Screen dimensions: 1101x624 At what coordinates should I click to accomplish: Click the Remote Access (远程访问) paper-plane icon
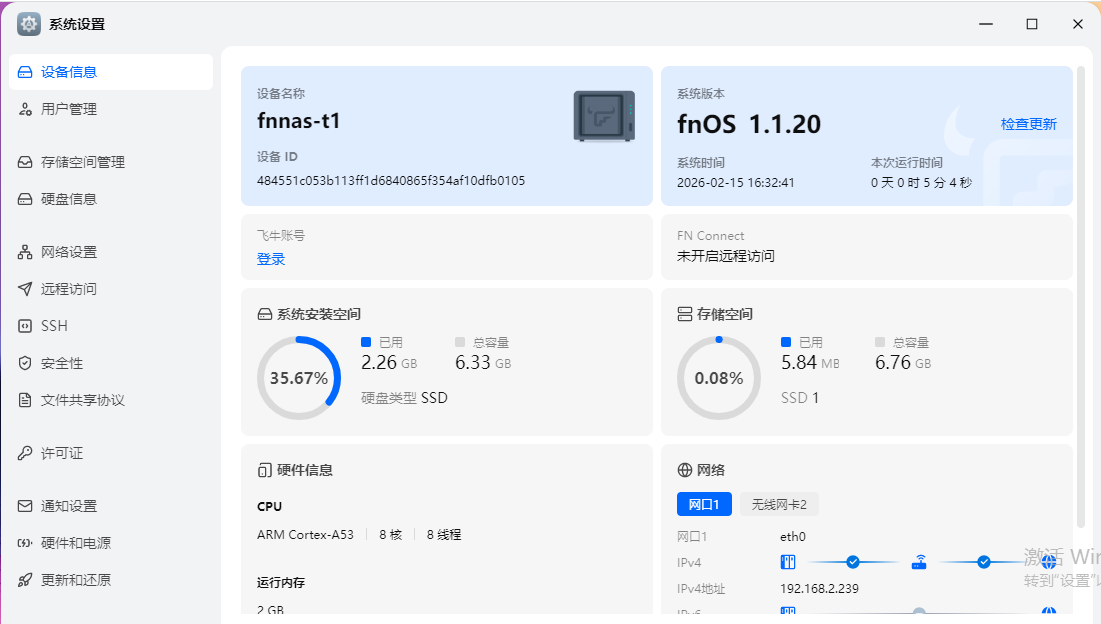(x=25, y=289)
